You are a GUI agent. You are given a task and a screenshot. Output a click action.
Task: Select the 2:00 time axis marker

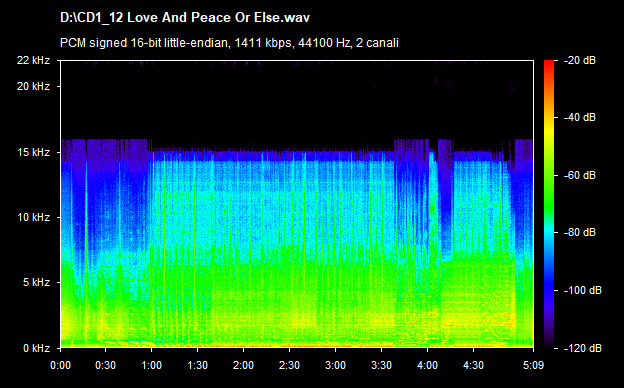[x=244, y=365]
